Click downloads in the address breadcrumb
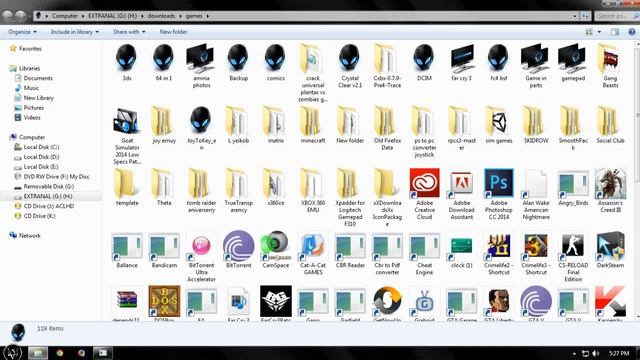640x360 pixels. tap(161, 16)
